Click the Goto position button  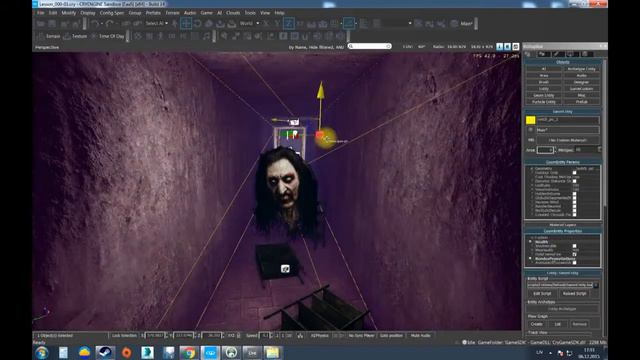391,336
